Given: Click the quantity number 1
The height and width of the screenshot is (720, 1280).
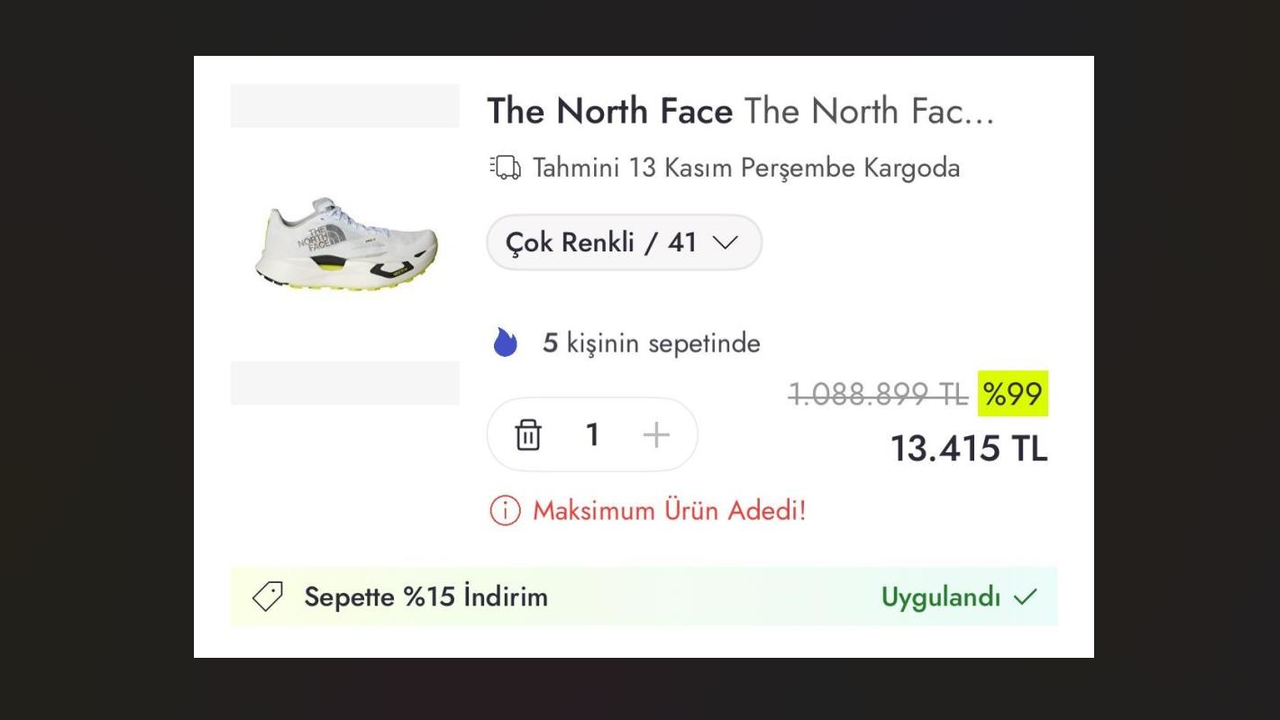Looking at the screenshot, I should [592, 435].
